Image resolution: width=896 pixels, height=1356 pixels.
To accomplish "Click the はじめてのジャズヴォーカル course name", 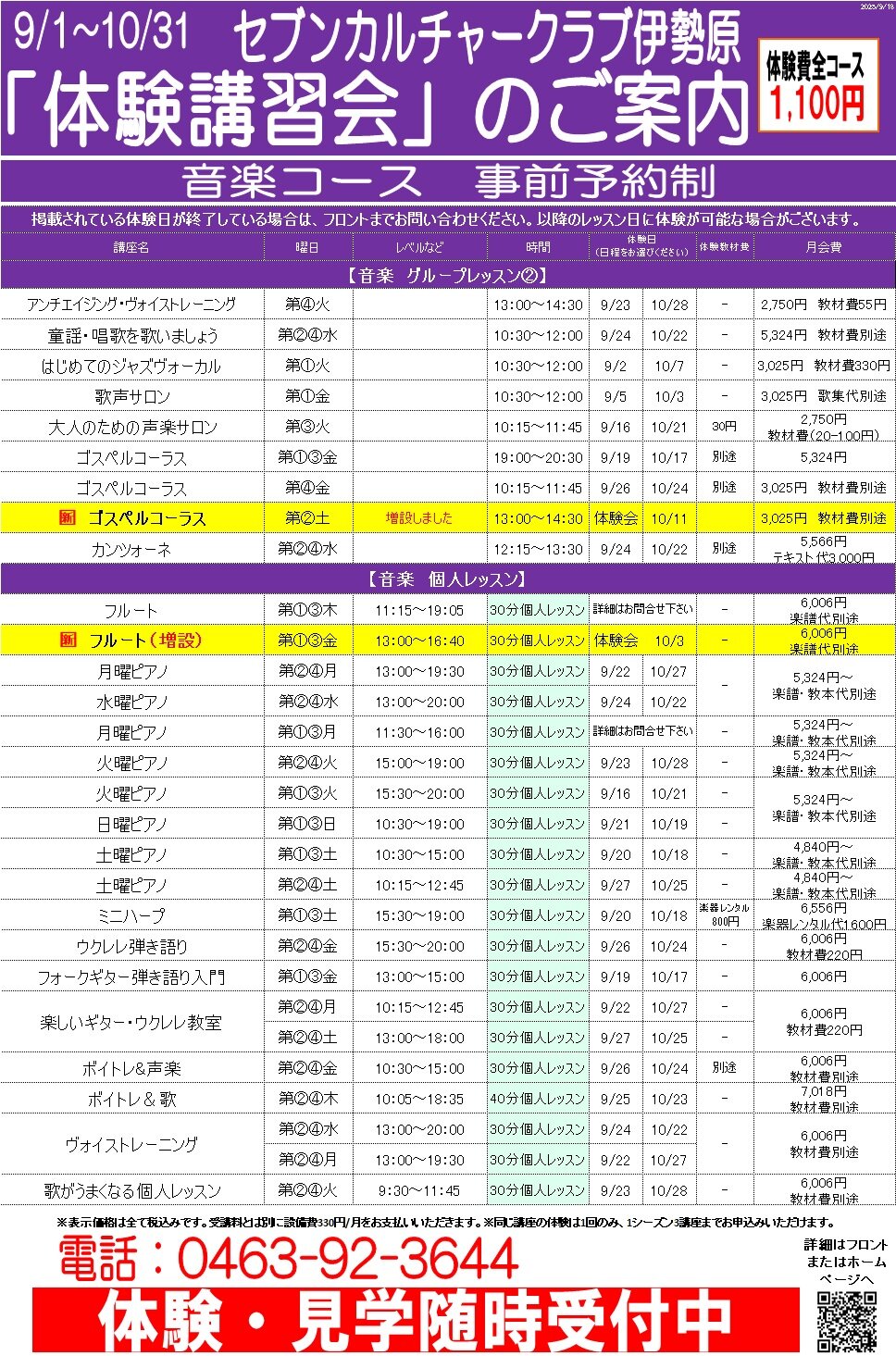I will (x=131, y=366).
